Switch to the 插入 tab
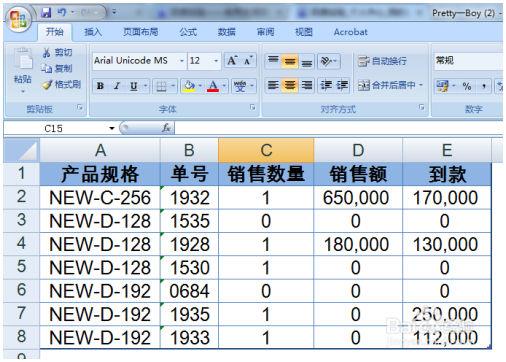Viewport: 506px width, 362px height. click(x=93, y=32)
